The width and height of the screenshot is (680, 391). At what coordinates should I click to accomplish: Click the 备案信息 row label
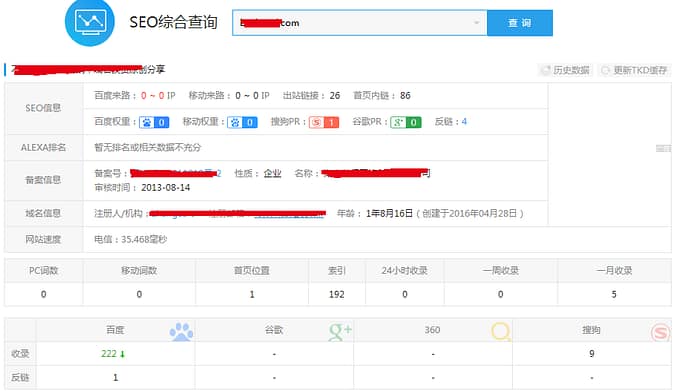43,180
